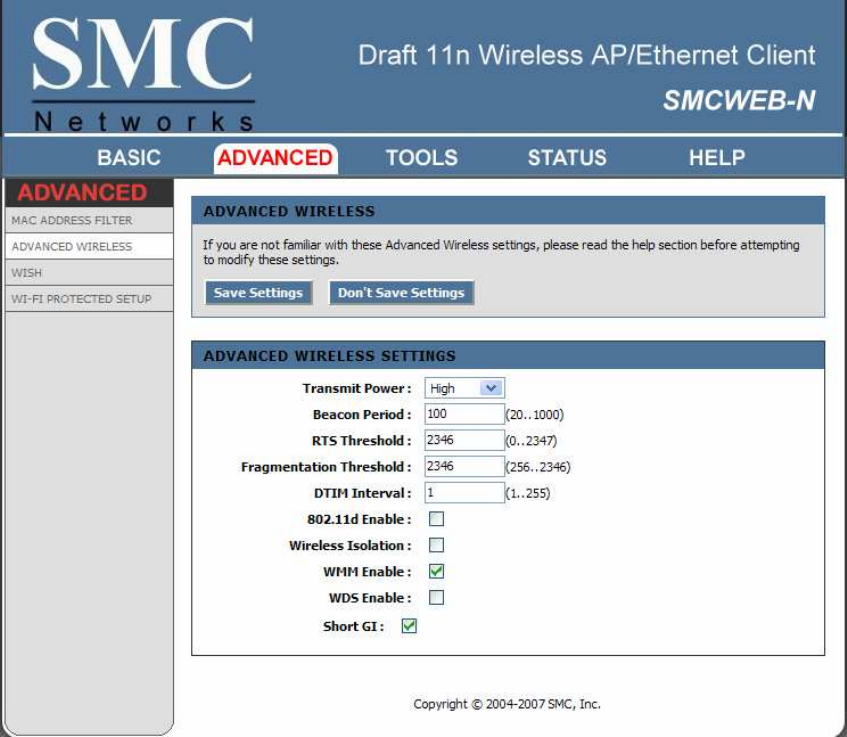The width and height of the screenshot is (847, 737).
Task: Open Wi-Fi Protected Setup page
Action: [89, 299]
